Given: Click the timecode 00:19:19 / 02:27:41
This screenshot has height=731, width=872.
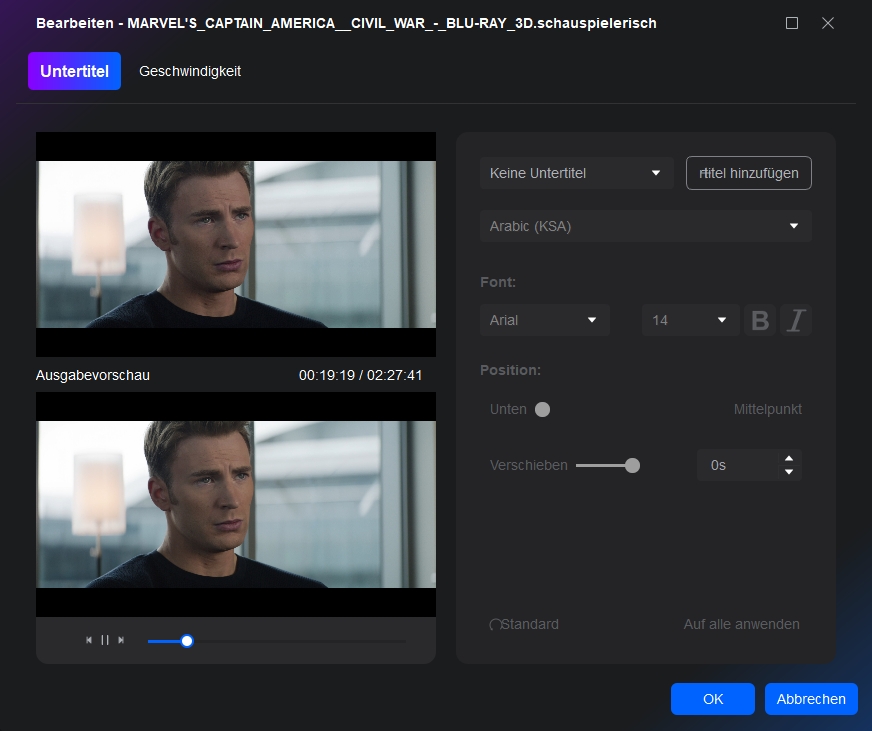Looking at the screenshot, I should [x=360, y=376].
